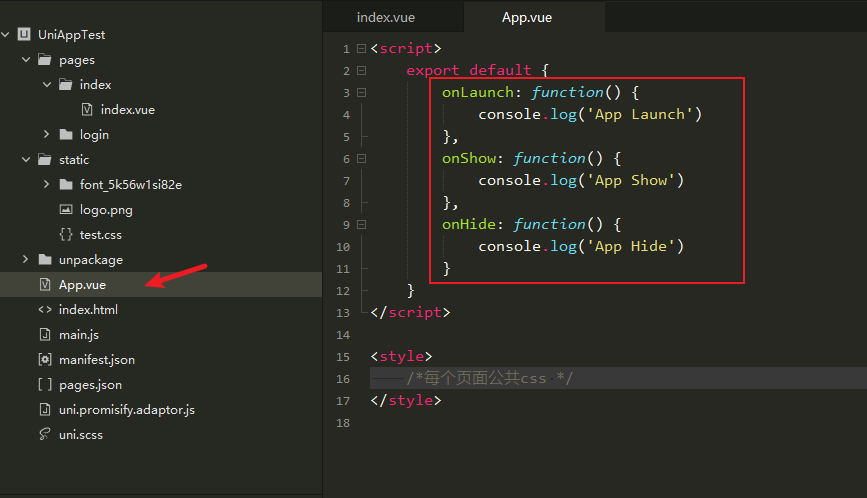Click the onLaunch keyword in code
Viewport: 867px width, 498px height.
coord(478,92)
